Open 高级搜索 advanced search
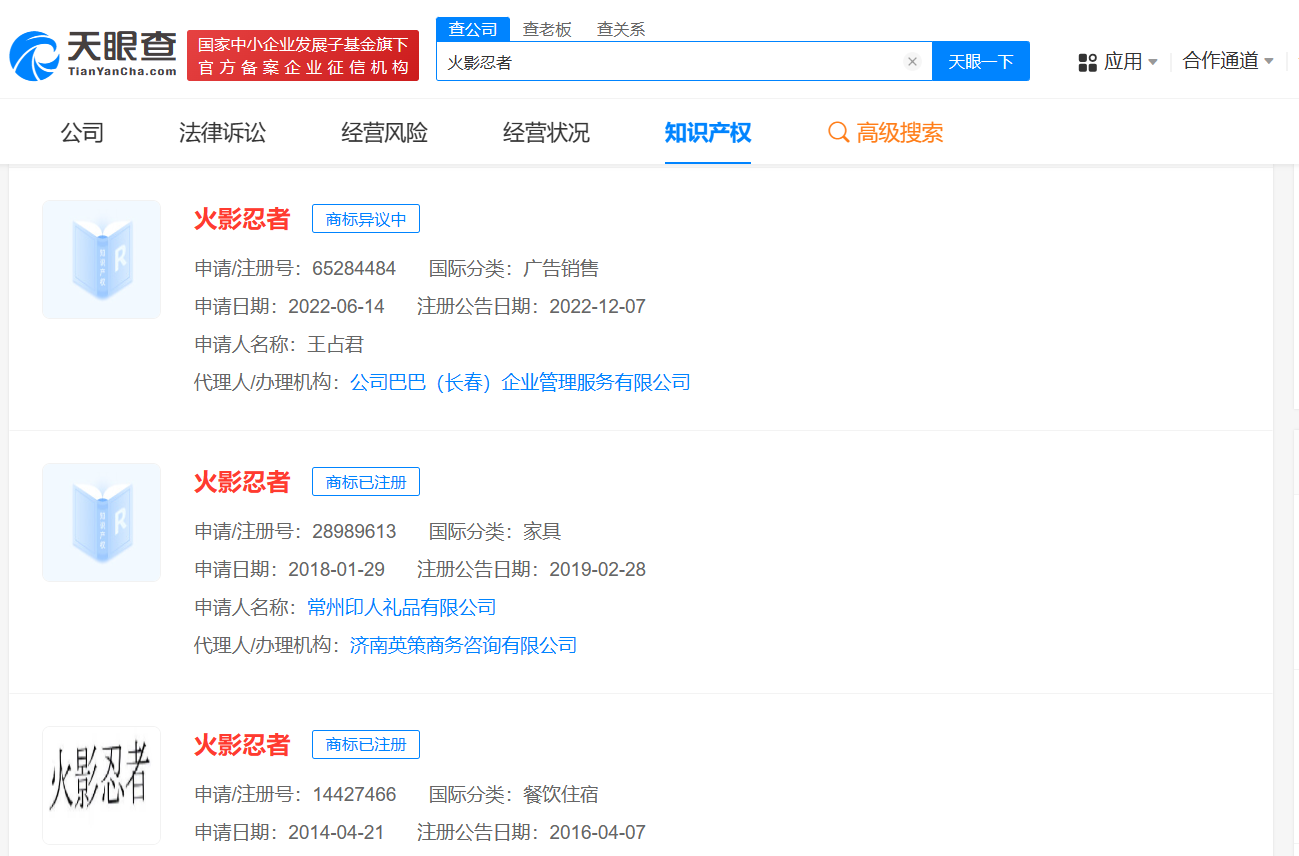 [900, 132]
